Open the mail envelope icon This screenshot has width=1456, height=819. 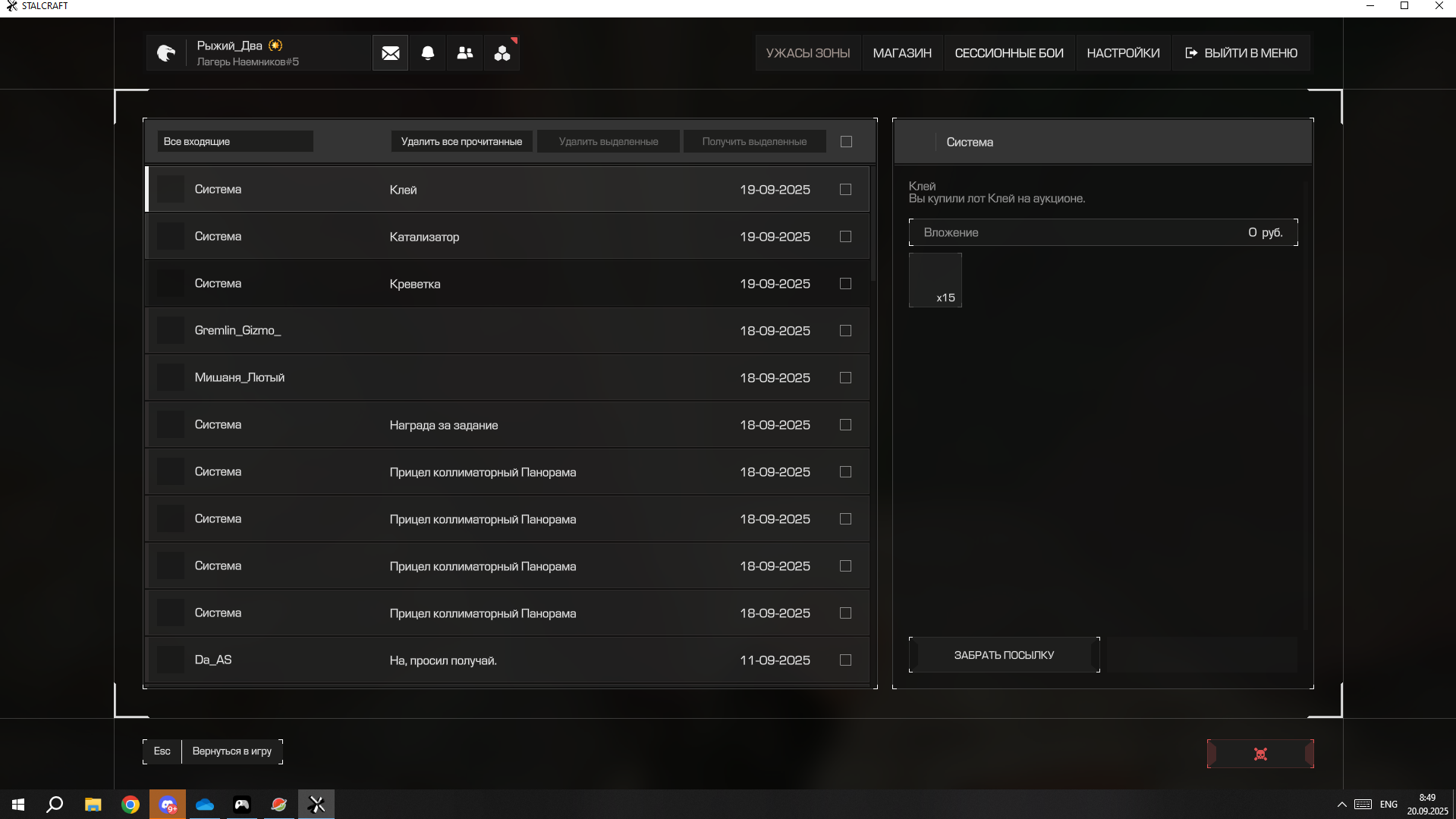click(390, 53)
